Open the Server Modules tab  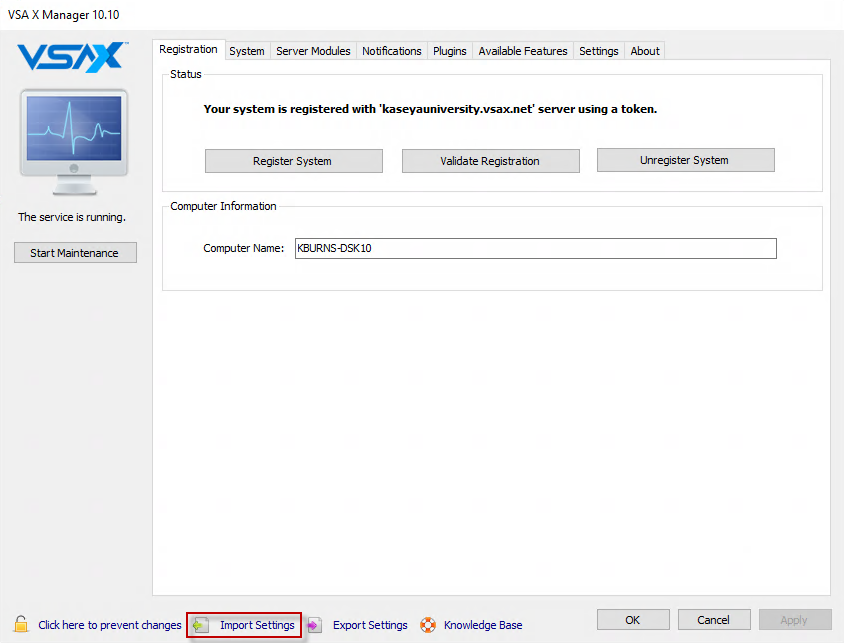(x=313, y=51)
